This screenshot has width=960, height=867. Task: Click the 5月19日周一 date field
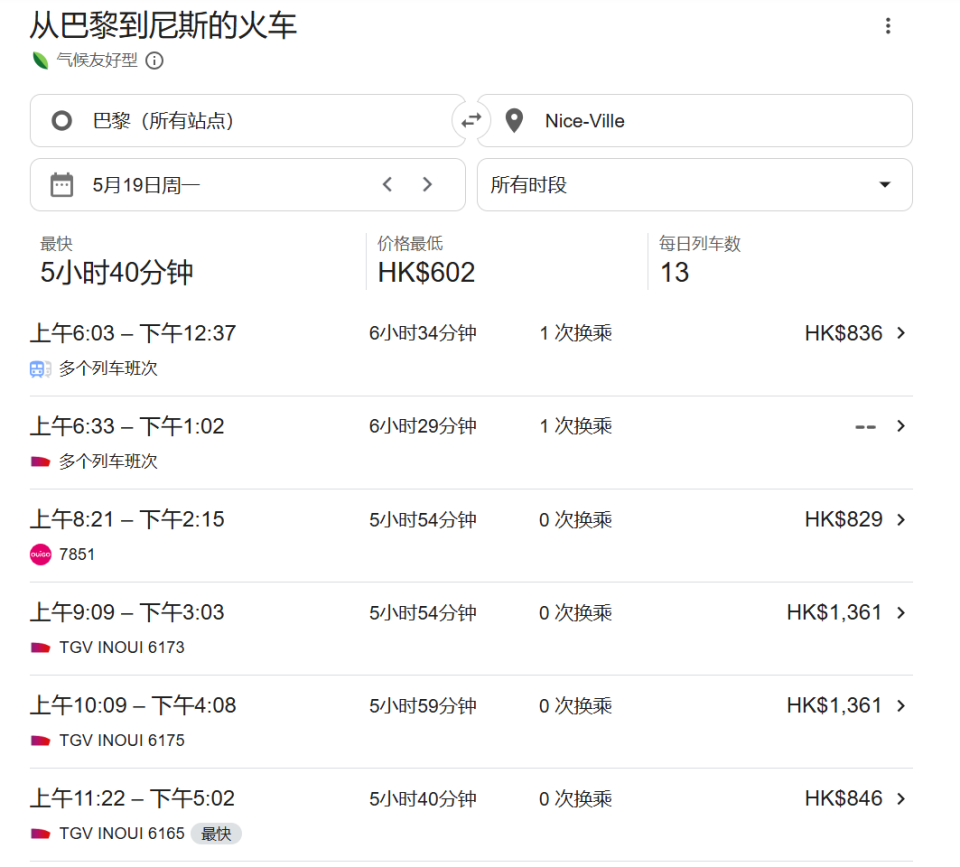247,184
